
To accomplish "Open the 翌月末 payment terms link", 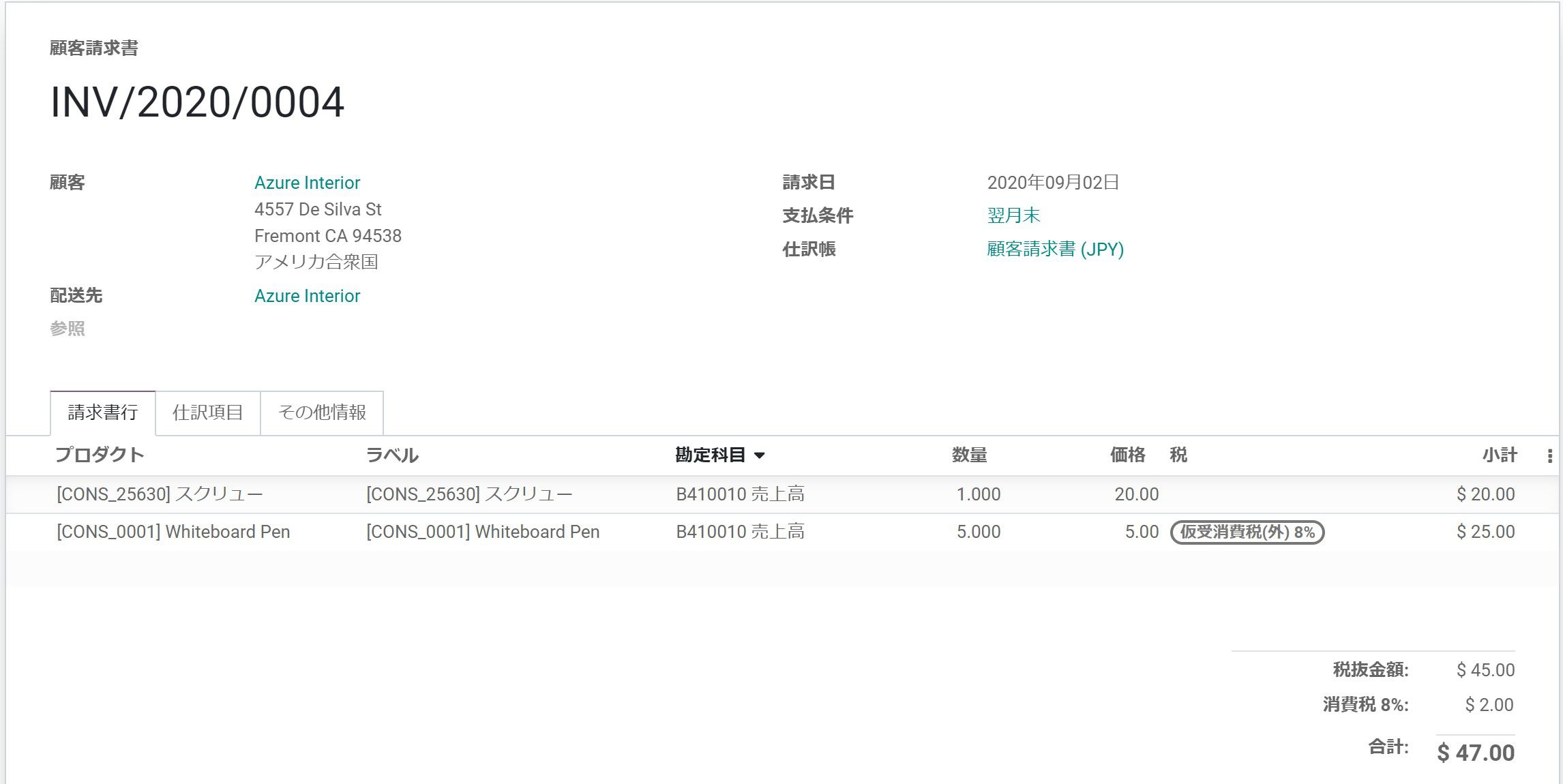I will 1013,215.
